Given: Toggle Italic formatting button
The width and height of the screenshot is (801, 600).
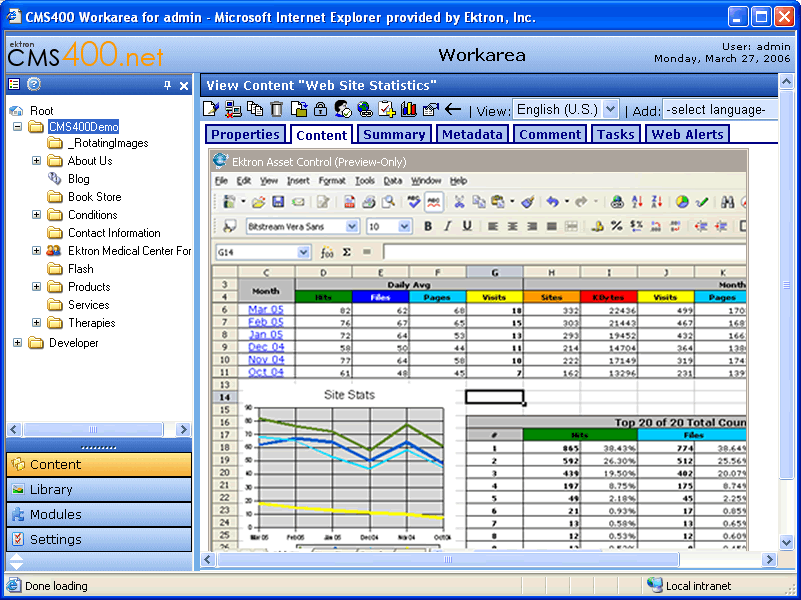Looking at the screenshot, I should [x=447, y=226].
